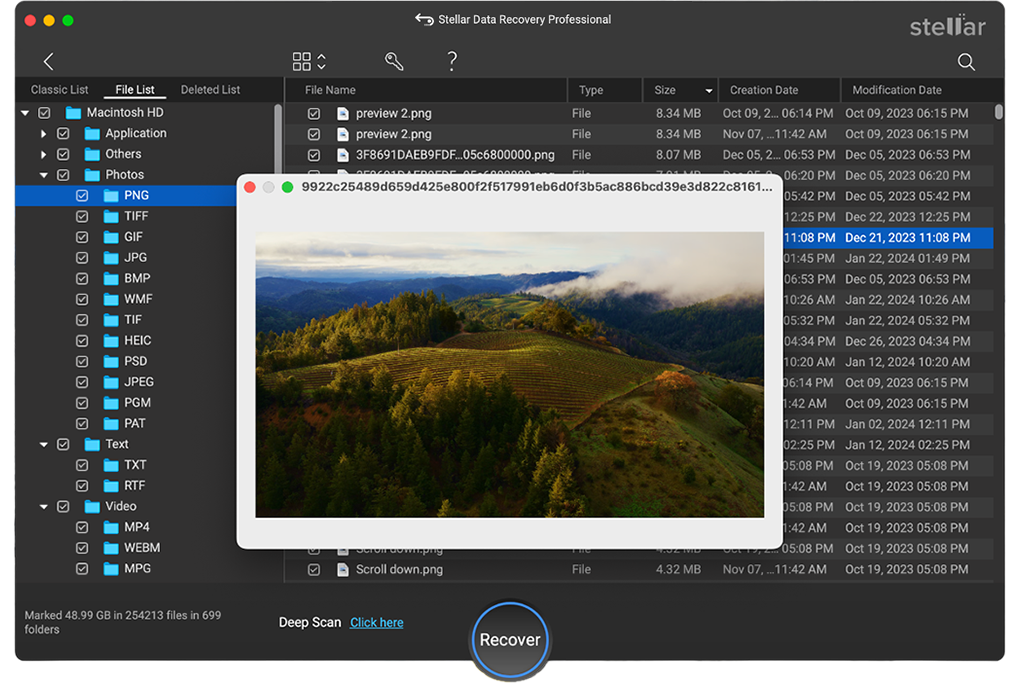Follow the Deep Scan Click here link
The width and height of the screenshot is (1020, 683).
pyautogui.click(x=376, y=623)
